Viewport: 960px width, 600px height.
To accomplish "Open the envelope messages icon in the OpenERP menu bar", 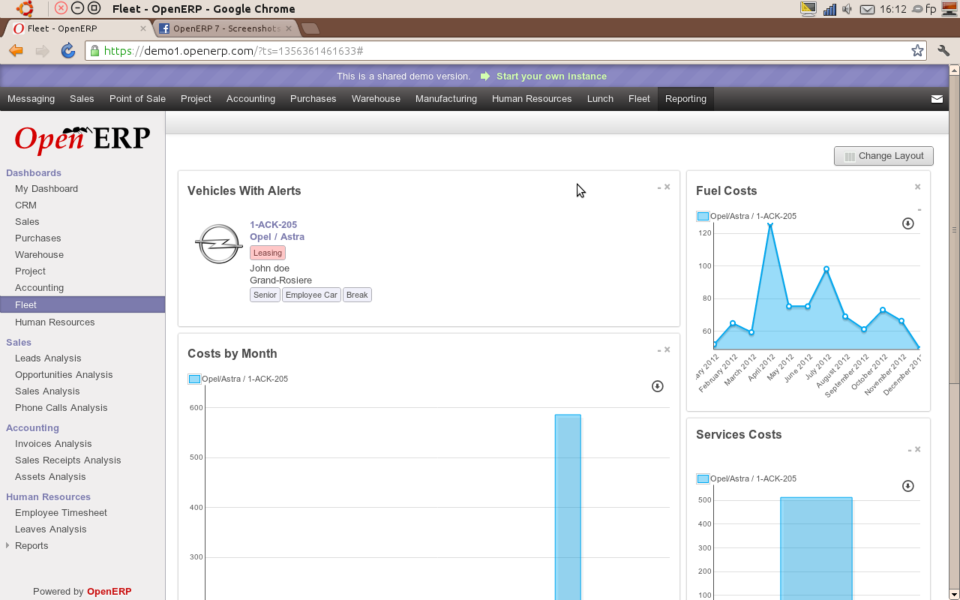I will pos(937,99).
